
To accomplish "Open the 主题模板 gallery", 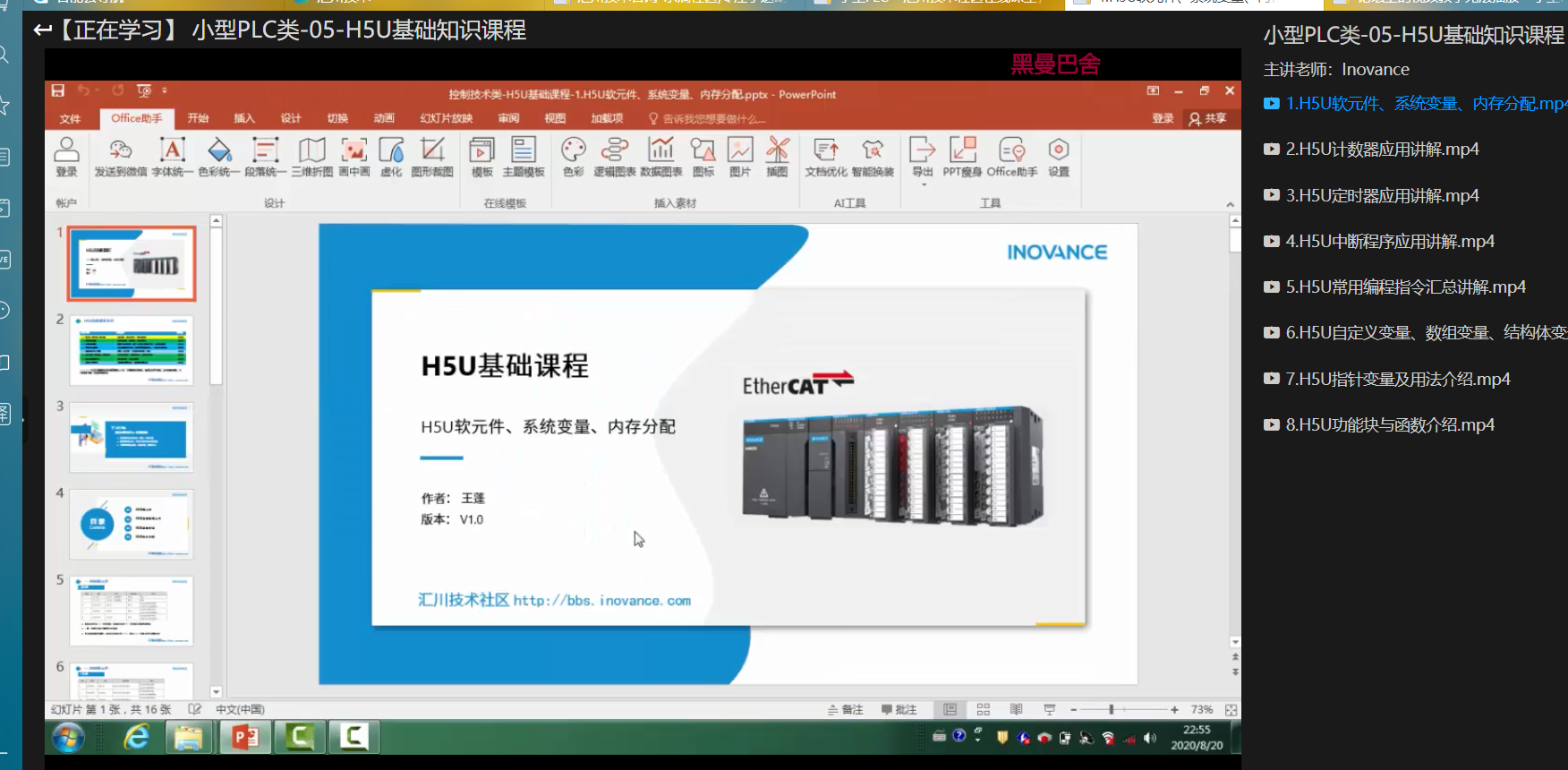I will click(524, 157).
